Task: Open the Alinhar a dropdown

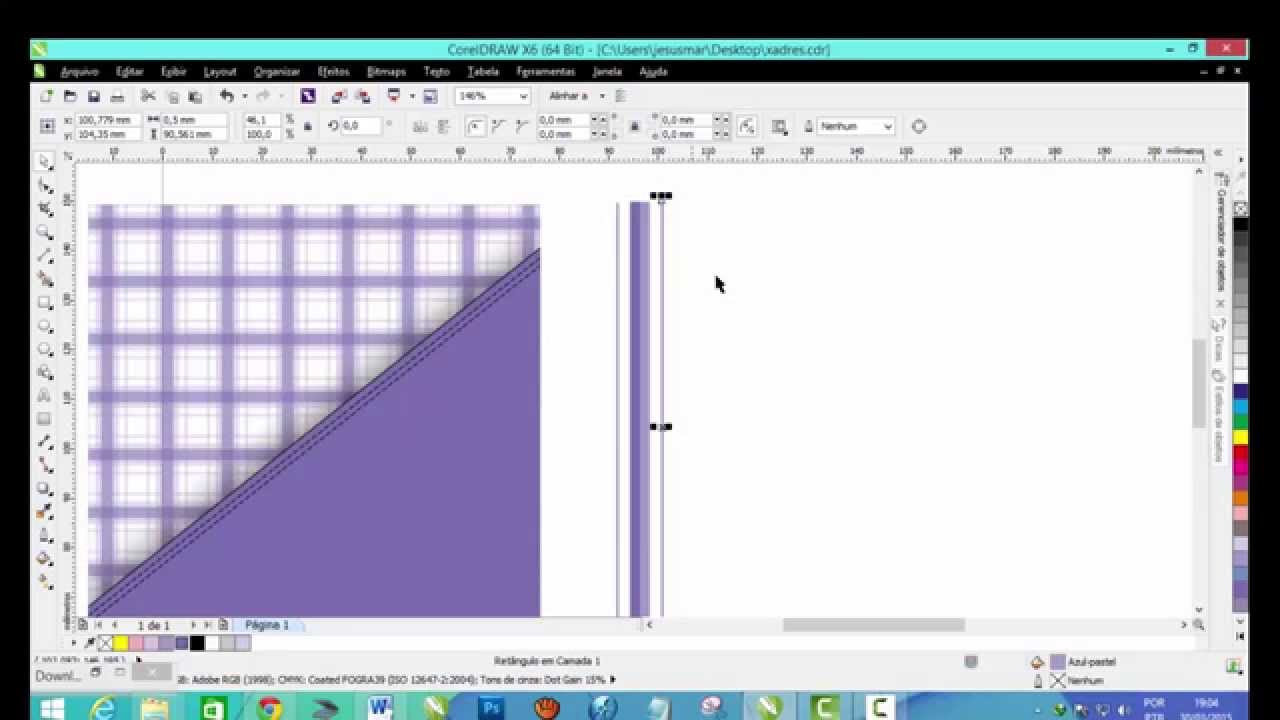Action: (x=601, y=96)
